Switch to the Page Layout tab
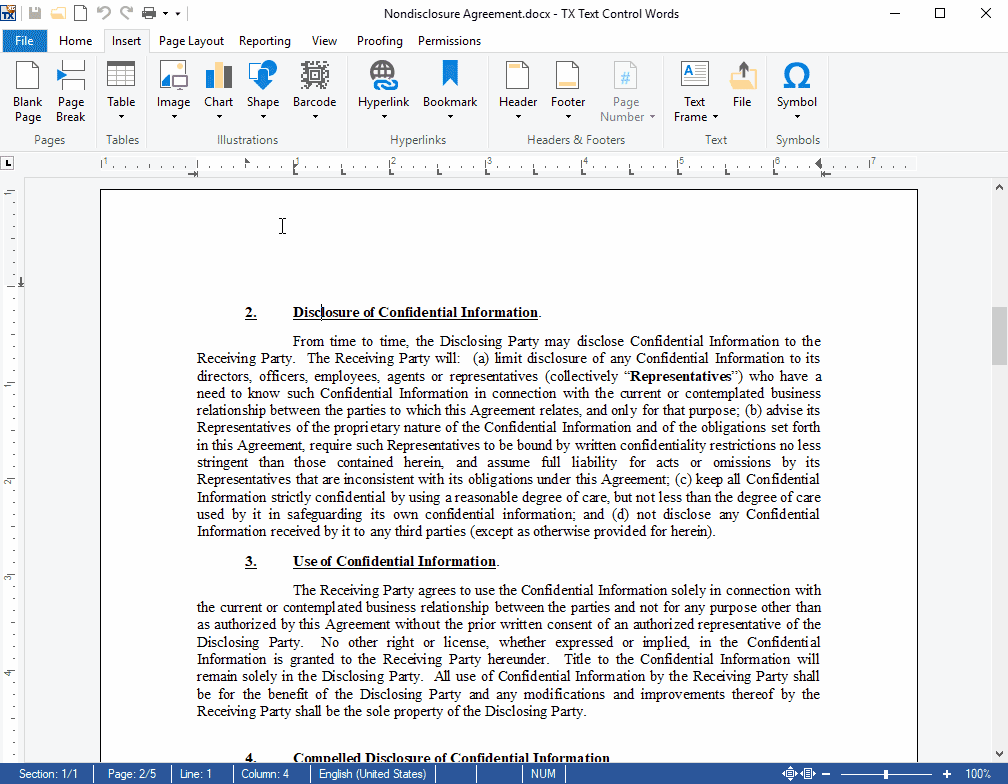 tap(191, 41)
